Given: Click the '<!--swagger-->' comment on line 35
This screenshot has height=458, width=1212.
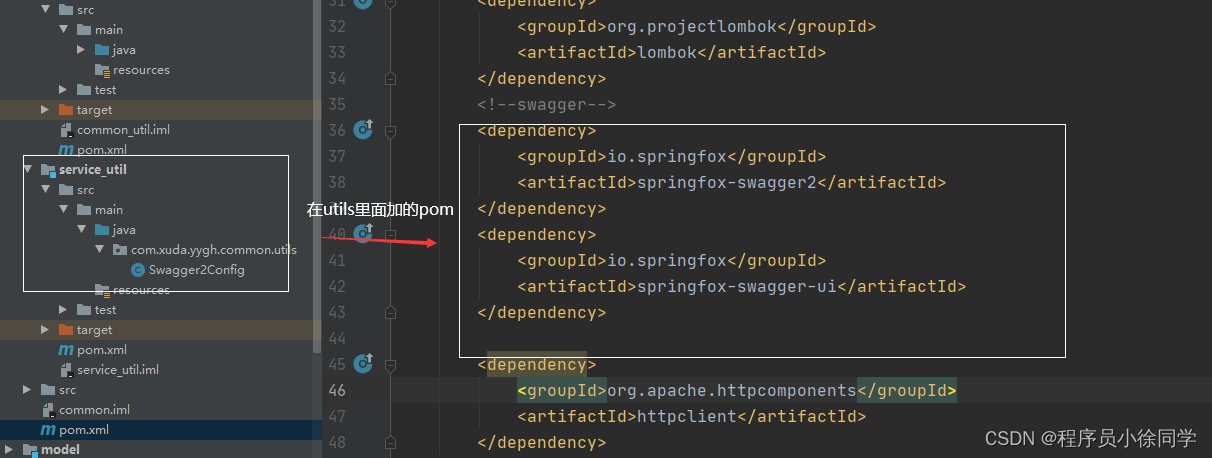Looking at the screenshot, I should tap(546, 104).
